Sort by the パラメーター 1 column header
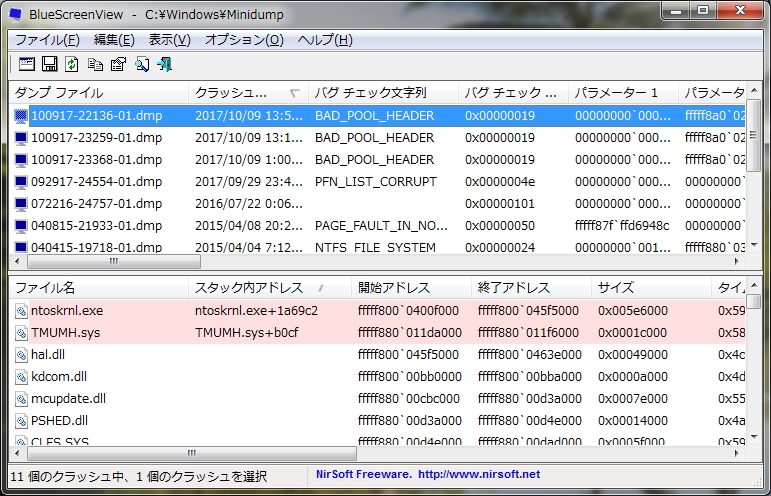The height and width of the screenshot is (496, 771). [x=623, y=93]
